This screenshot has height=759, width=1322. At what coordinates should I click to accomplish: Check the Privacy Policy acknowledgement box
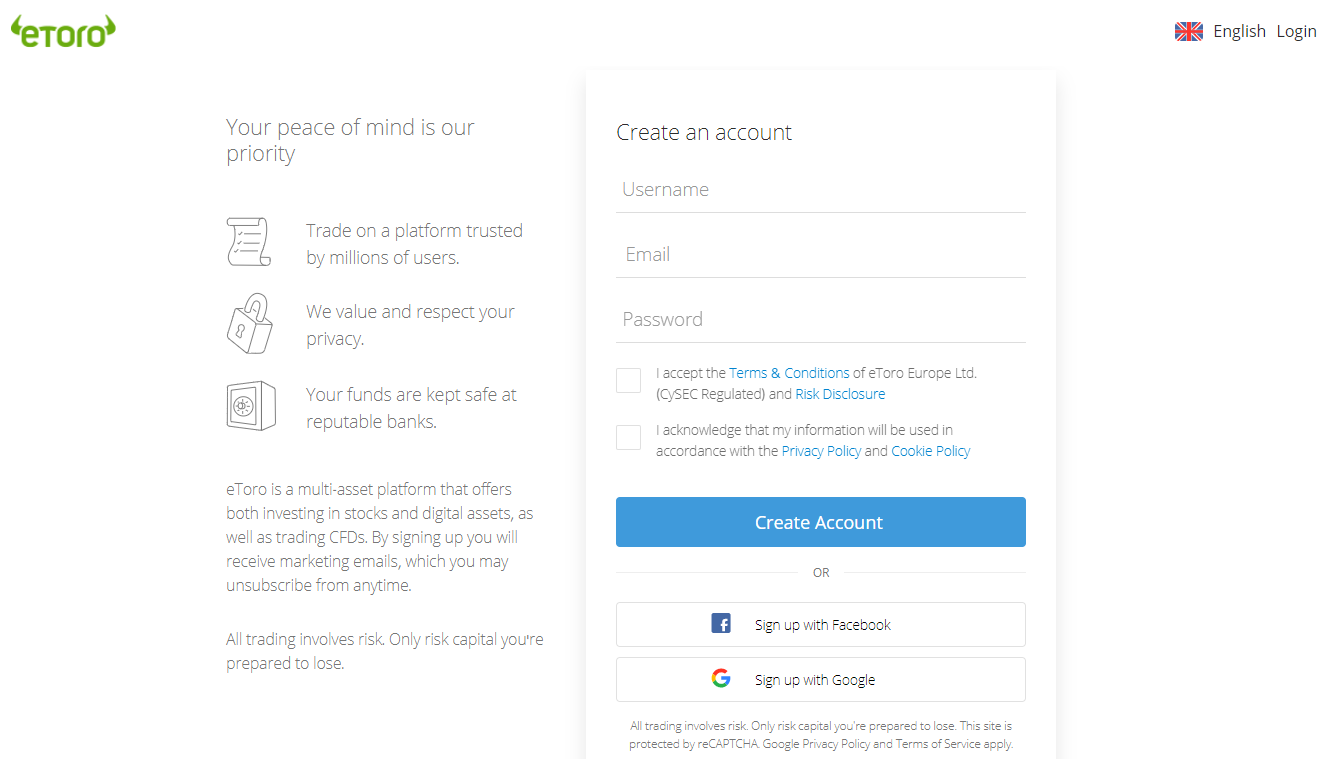pyautogui.click(x=629, y=438)
